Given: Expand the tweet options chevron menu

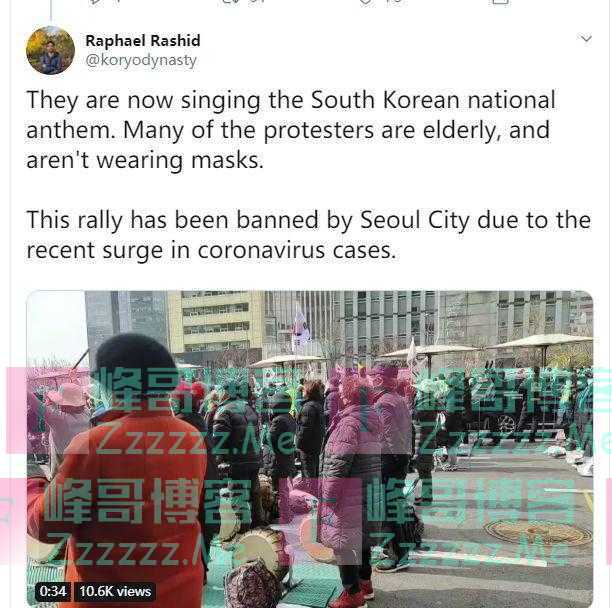Looking at the screenshot, I should pos(586,39).
